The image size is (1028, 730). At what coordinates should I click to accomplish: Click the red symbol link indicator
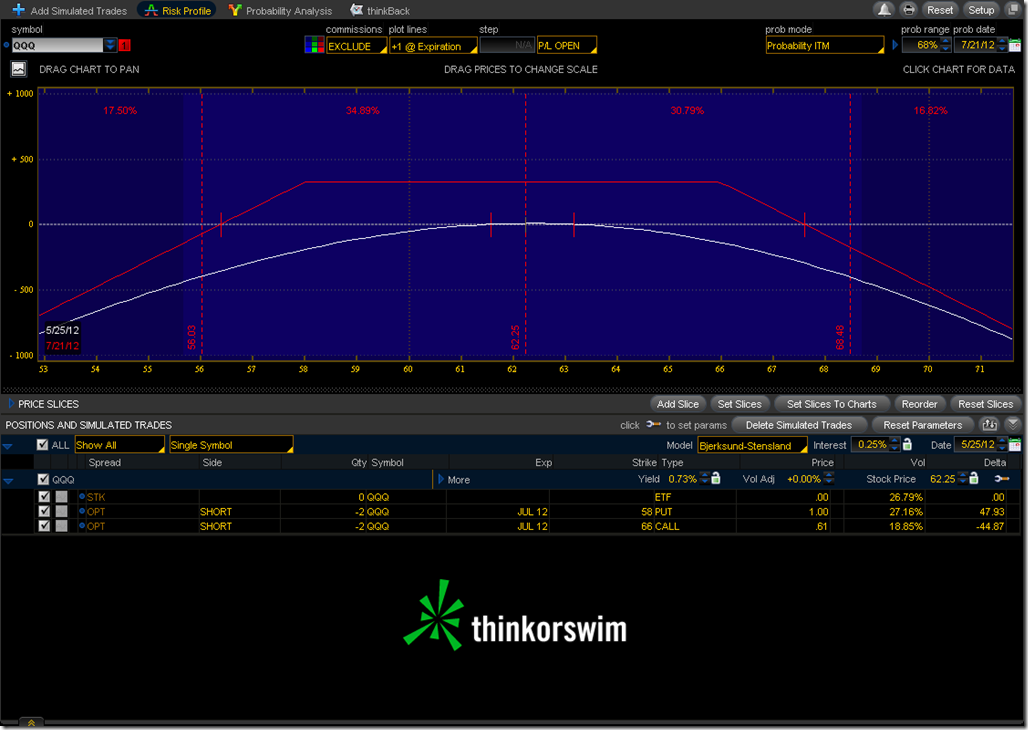tap(125, 45)
